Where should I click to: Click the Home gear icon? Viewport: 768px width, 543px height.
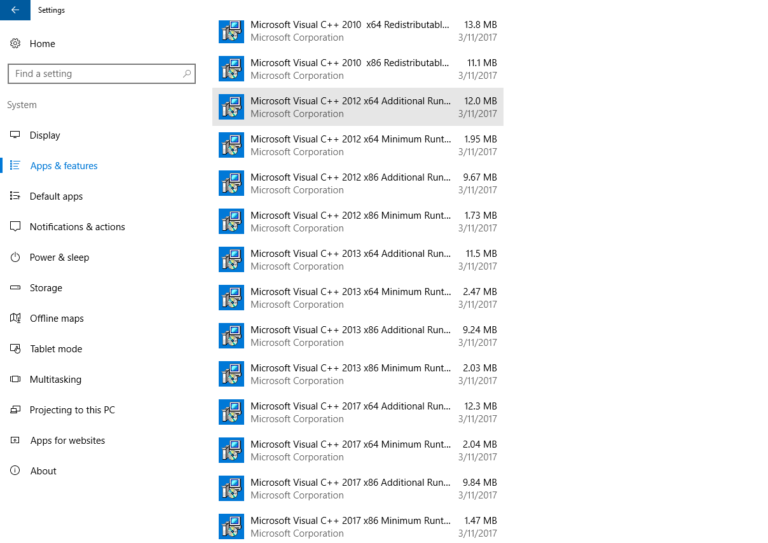click(15, 43)
